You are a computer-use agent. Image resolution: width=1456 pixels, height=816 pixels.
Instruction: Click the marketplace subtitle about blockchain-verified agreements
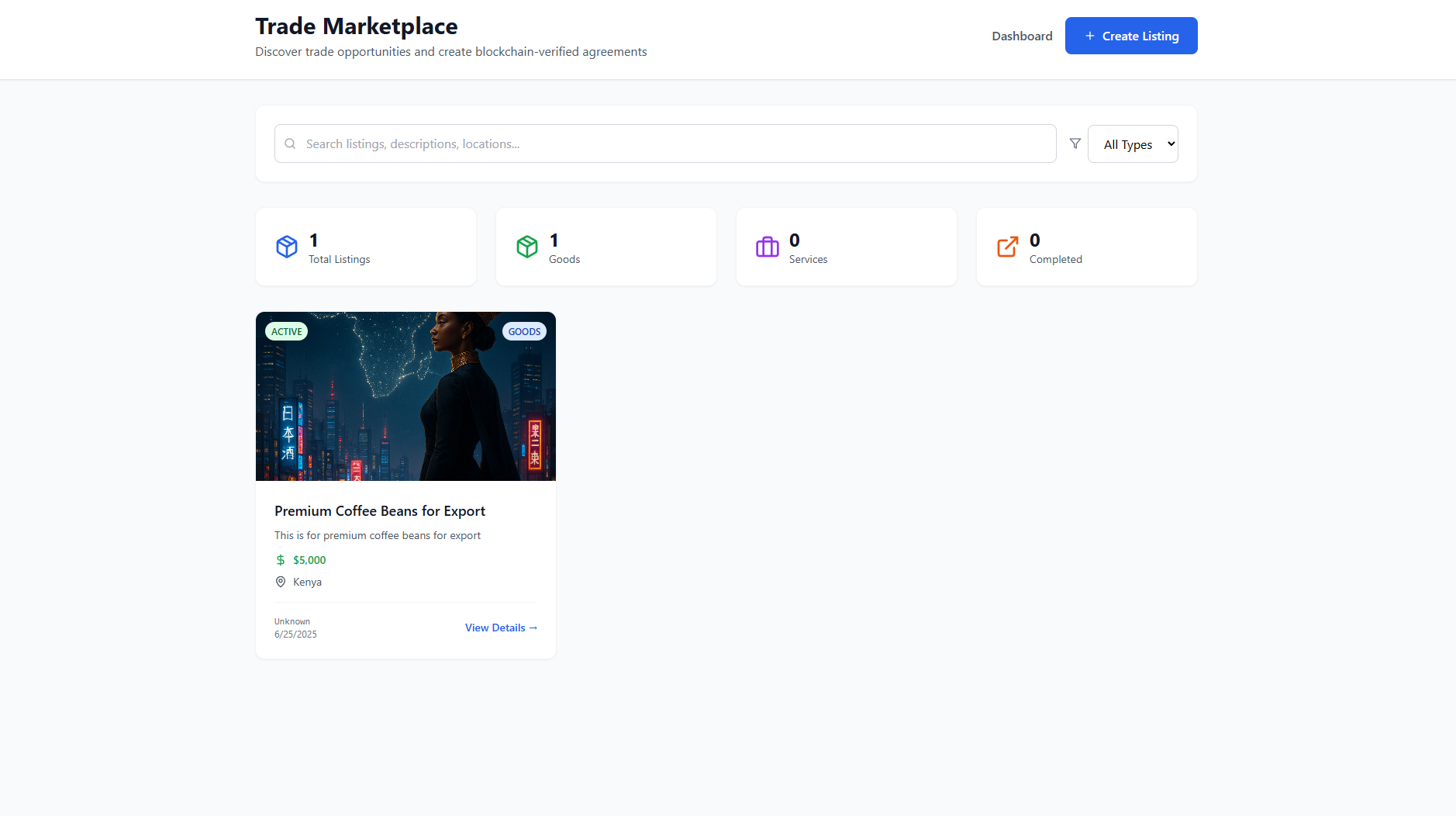[x=451, y=51]
